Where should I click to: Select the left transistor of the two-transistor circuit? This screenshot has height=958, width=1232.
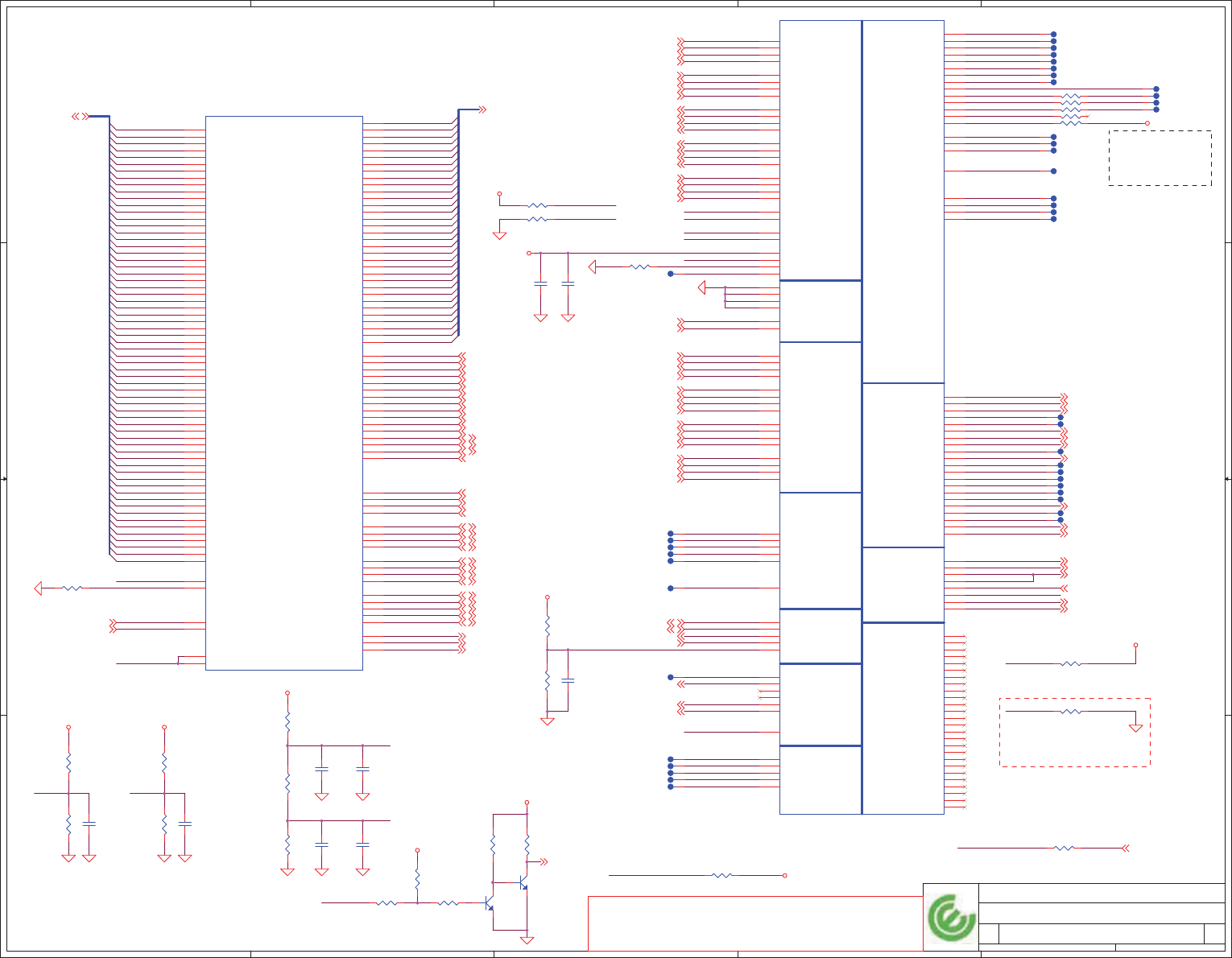[x=489, y=903]
